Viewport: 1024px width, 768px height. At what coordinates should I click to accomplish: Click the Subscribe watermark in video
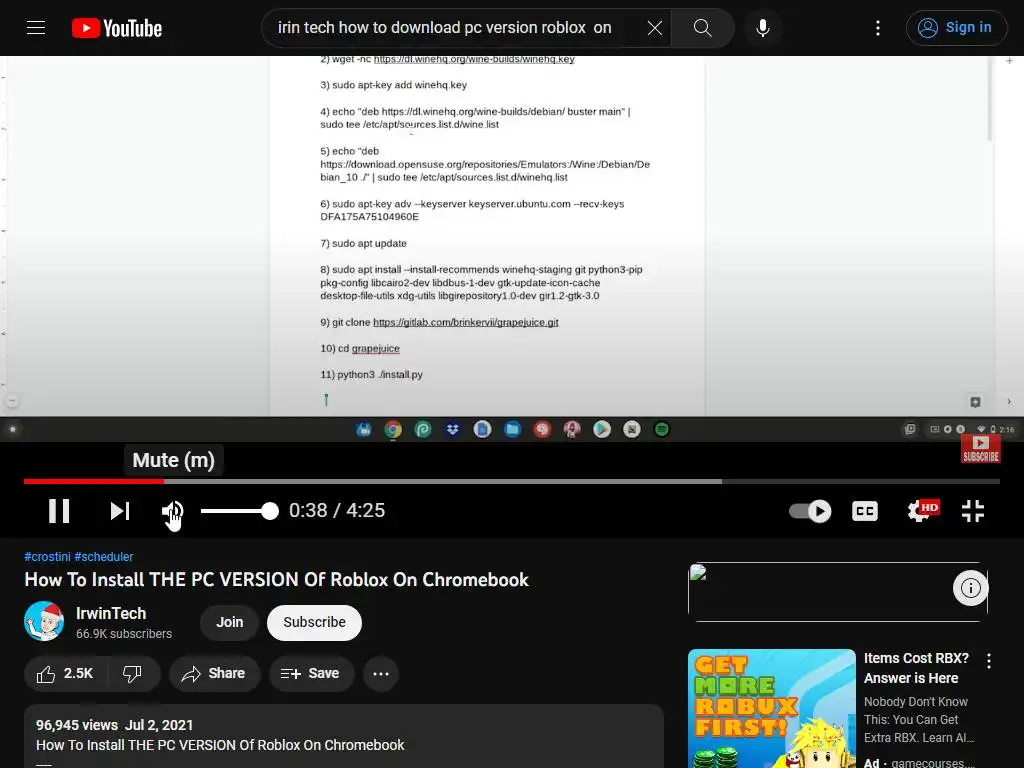tap(980, 449)
